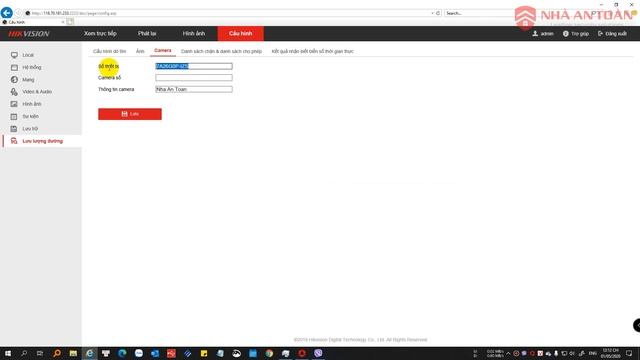Open Outlook from the taskbar

[x=155, y=353]
